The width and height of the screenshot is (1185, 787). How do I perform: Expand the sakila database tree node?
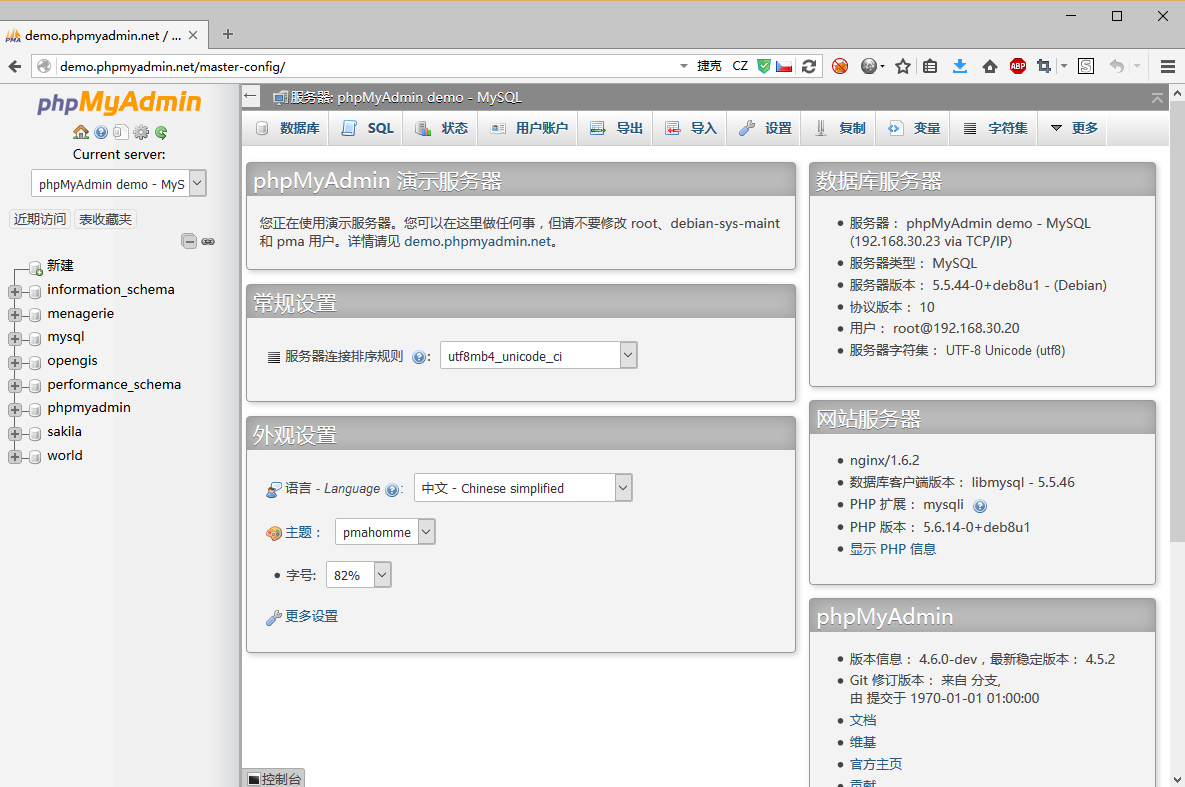(x=15, y=433)
